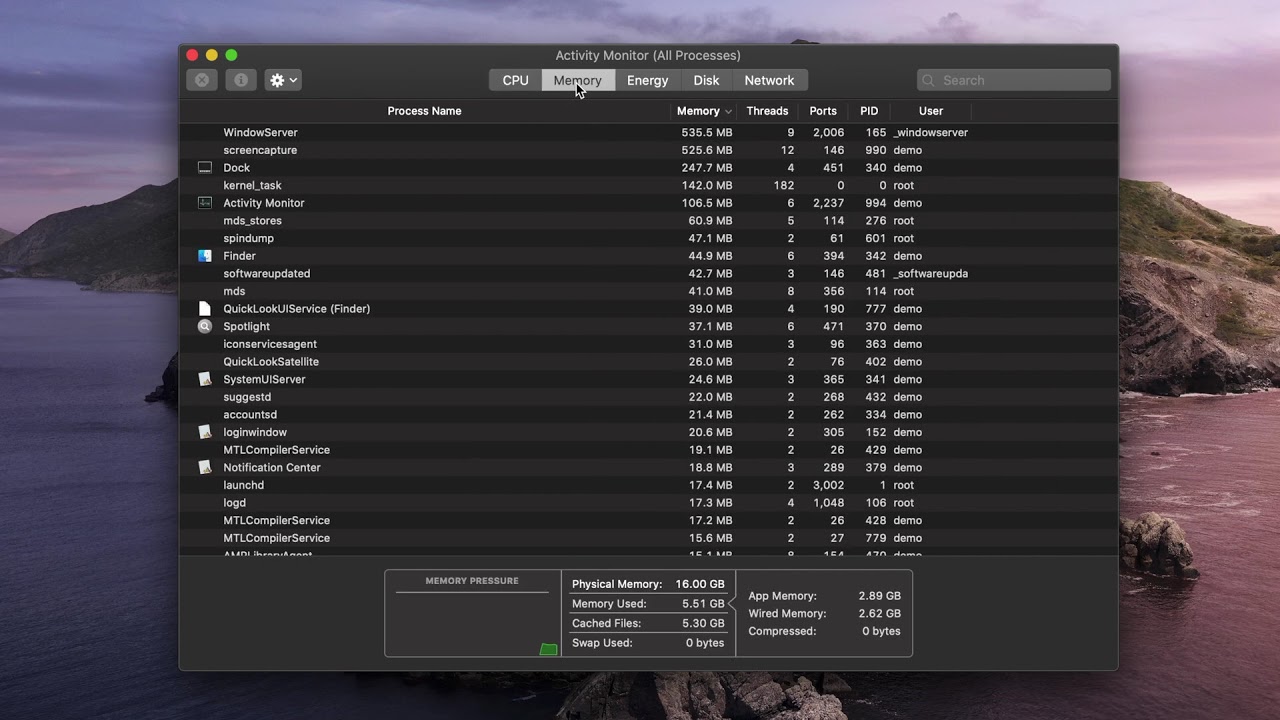1280x720 pixels.
Task: Sort by the Threads column header
Action: pyautogui.click(x=767, y=111)
